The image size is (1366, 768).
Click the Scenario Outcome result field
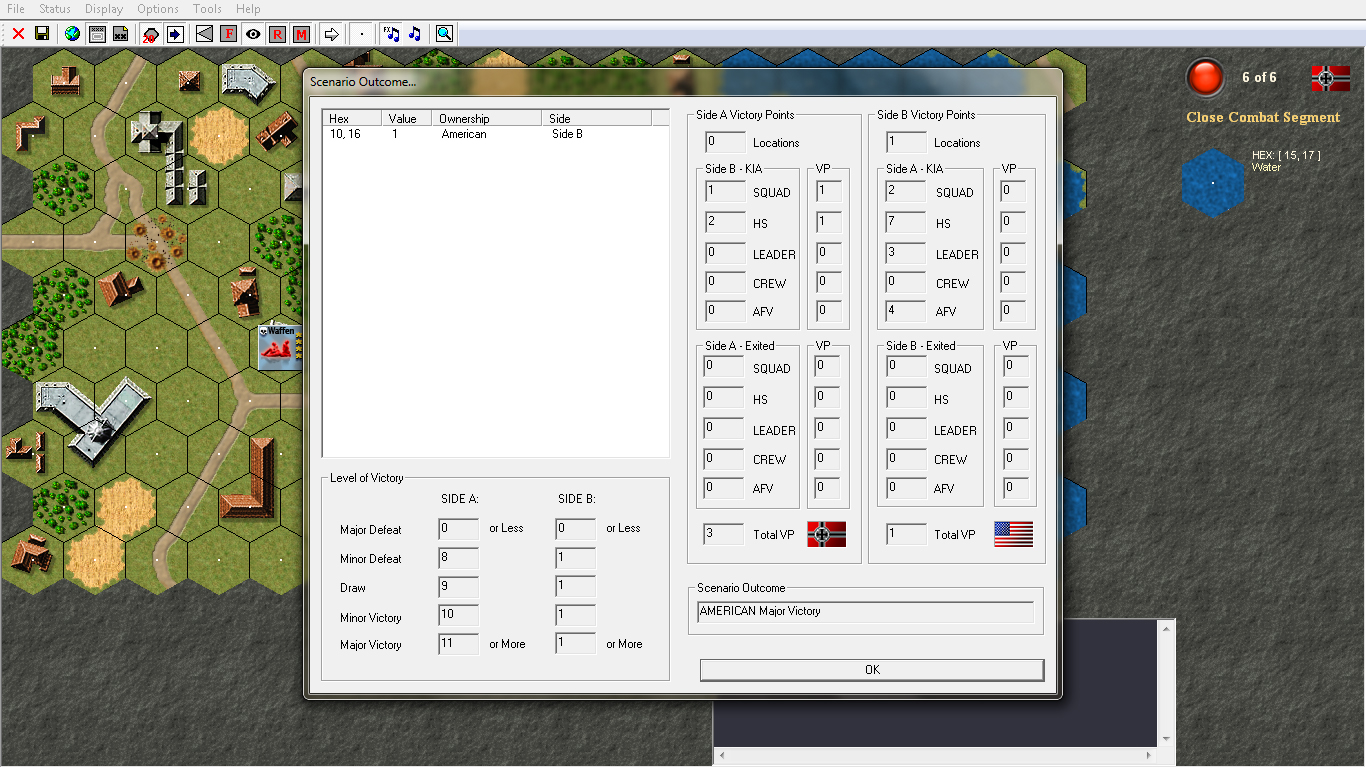(865, 612)
